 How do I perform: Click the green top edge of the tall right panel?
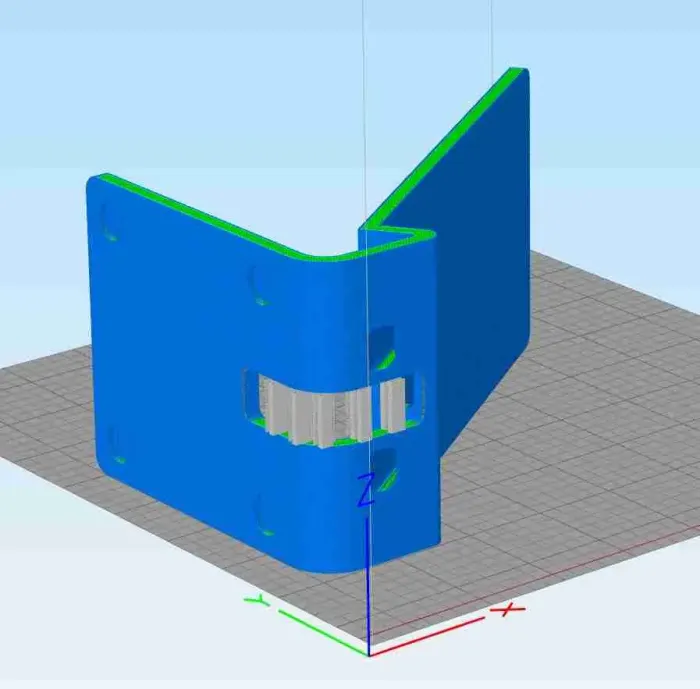click(x=446, y=145)
